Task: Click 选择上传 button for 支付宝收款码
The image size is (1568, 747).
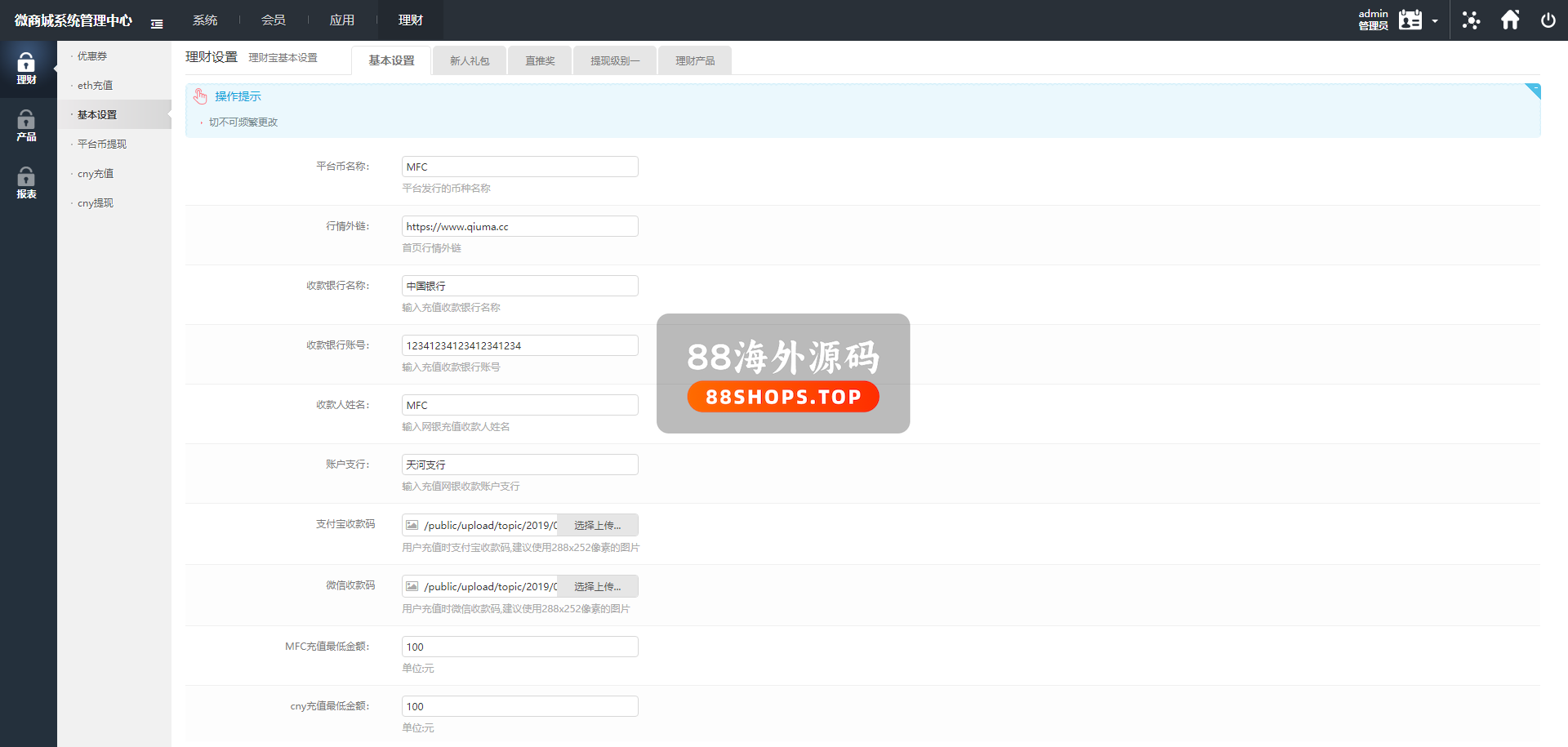Action: click(x=597, y=526)
